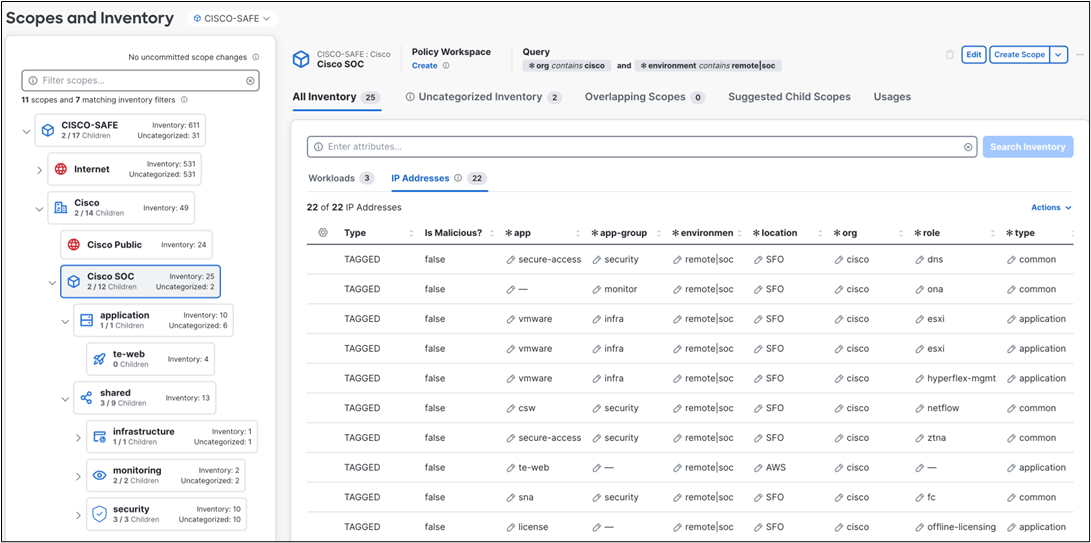Open the Usages tab

coord(892,97)
